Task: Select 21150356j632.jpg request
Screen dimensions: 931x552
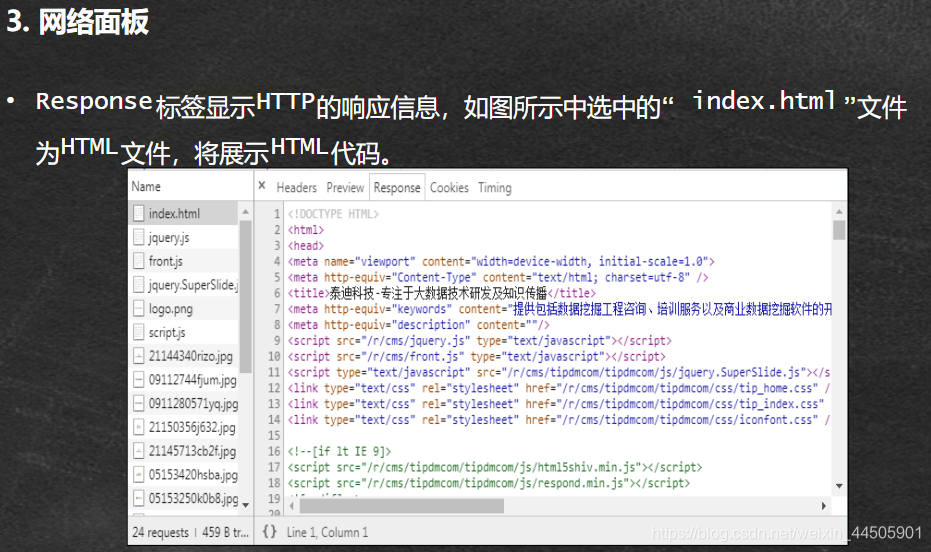Action: pyautogui.click(x=183, y=427)
